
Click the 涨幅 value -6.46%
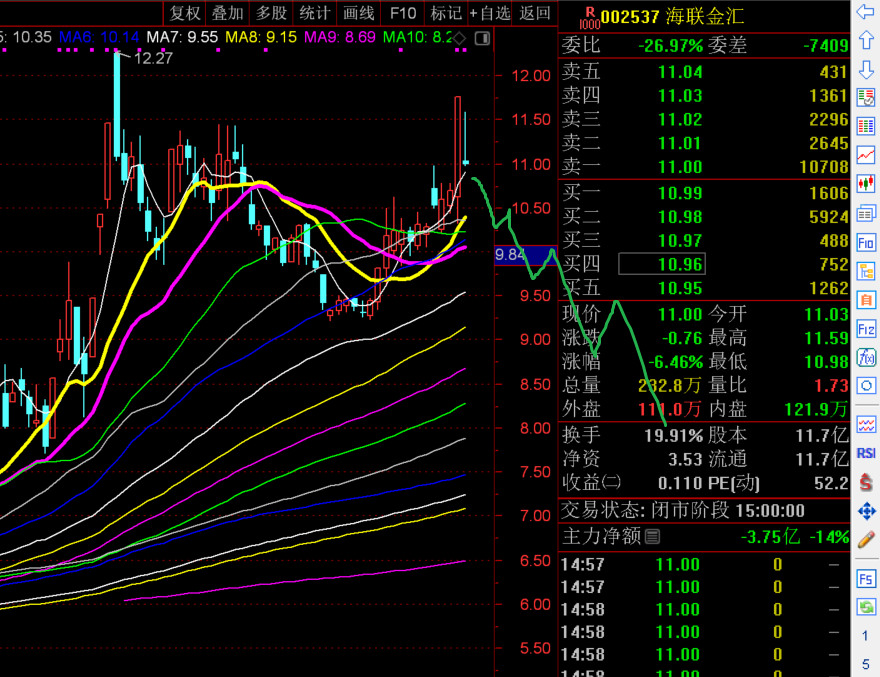click(x=676, y=362)
